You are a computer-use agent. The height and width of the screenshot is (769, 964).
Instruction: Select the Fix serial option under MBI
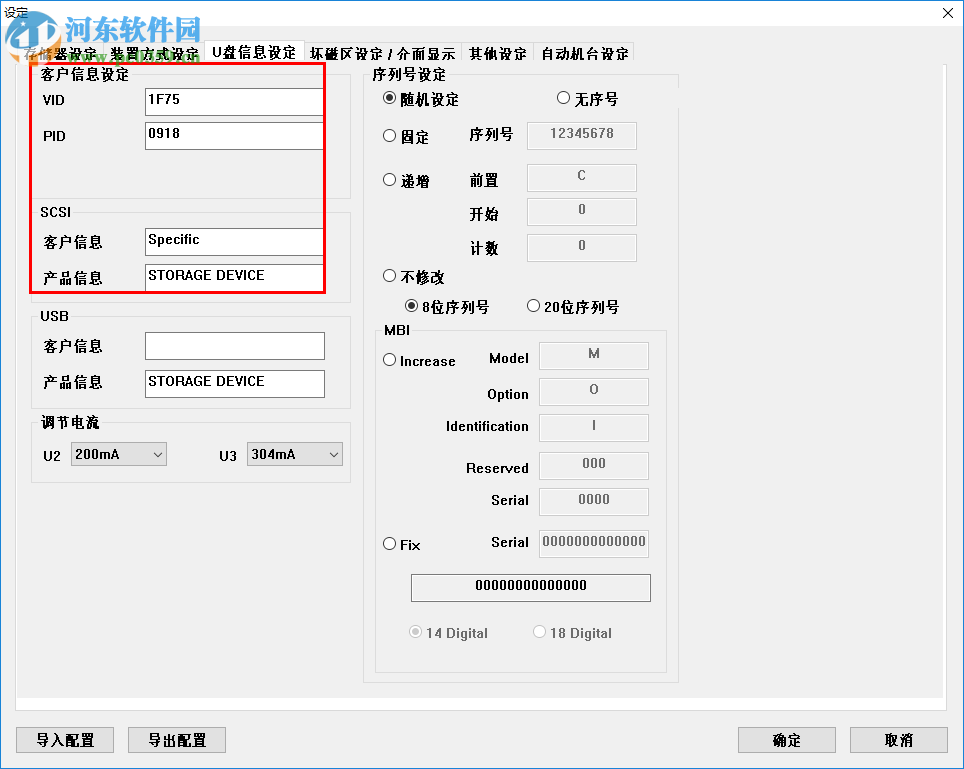click(x=390, y=544)
